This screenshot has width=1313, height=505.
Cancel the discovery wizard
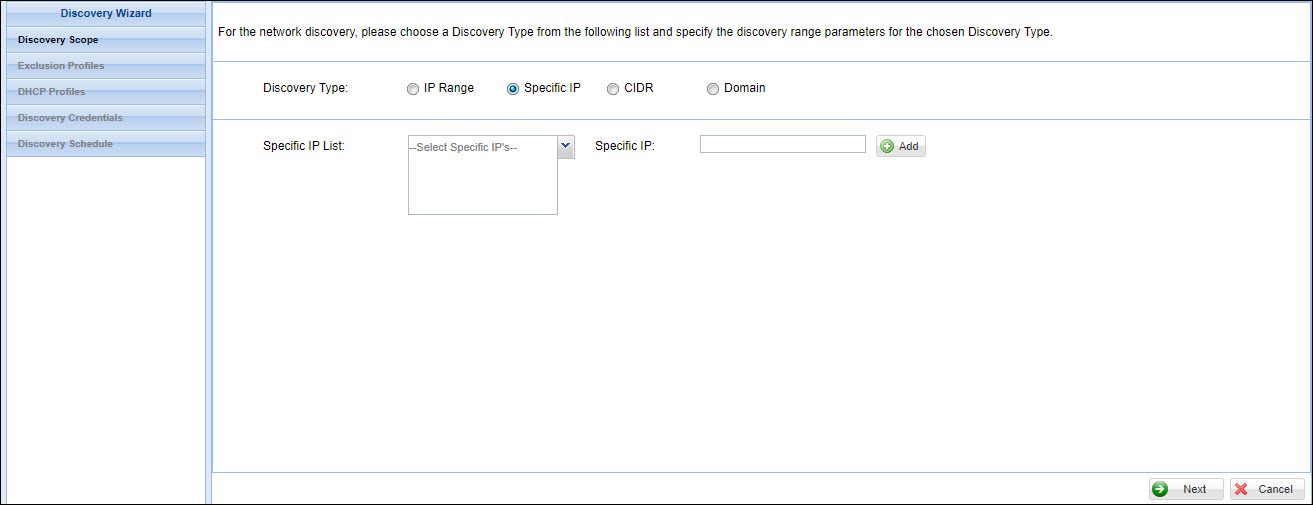tap(1267, 489)
